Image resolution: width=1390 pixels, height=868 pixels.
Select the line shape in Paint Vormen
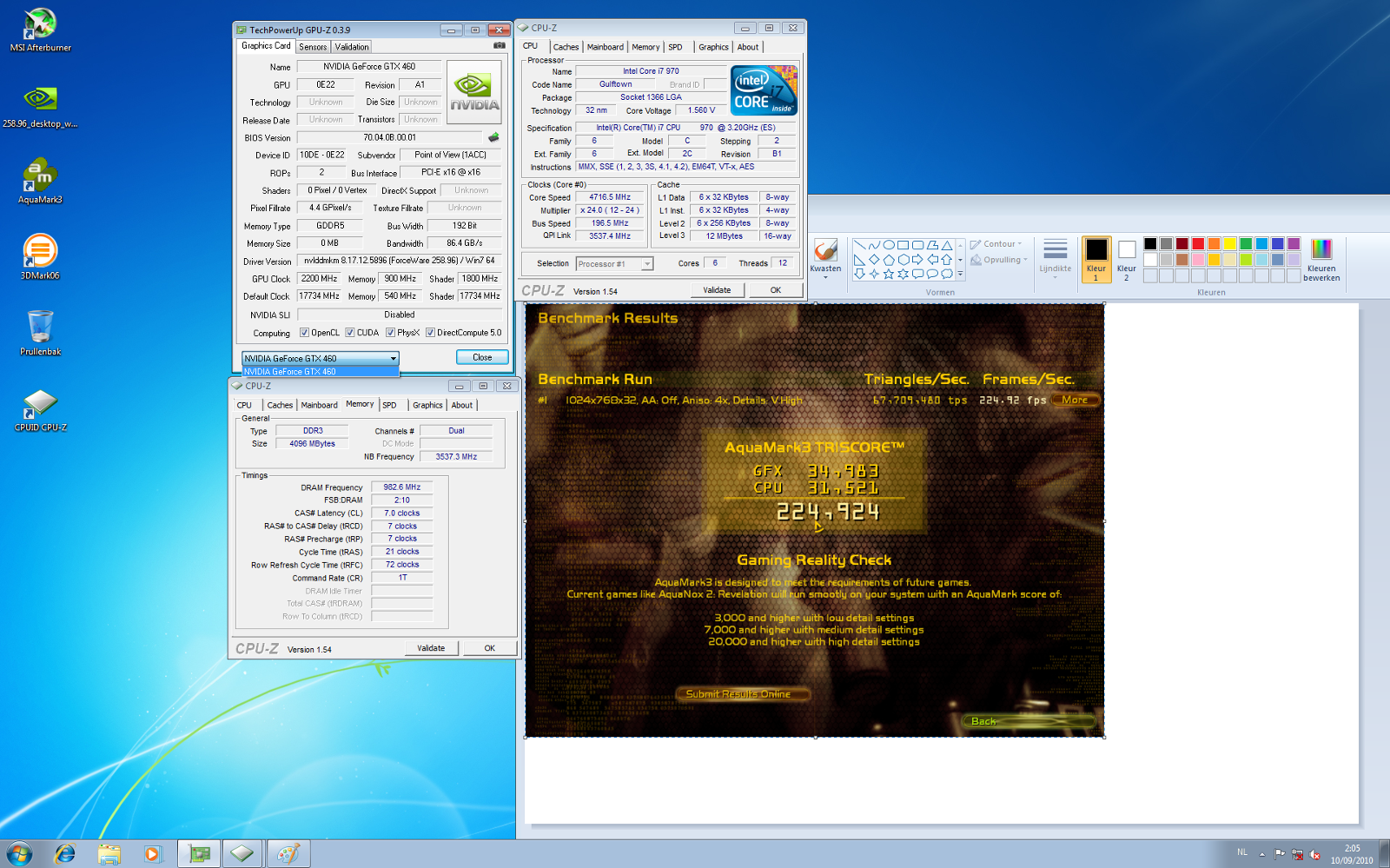(x=859, y=245)
